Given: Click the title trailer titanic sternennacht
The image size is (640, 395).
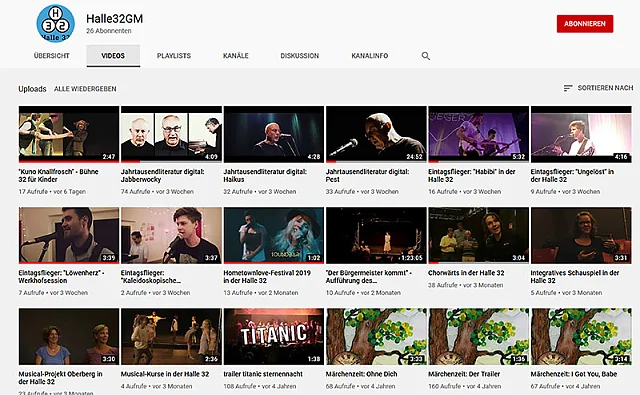Looking at the screenshot, I should click(x=263, y=374).
